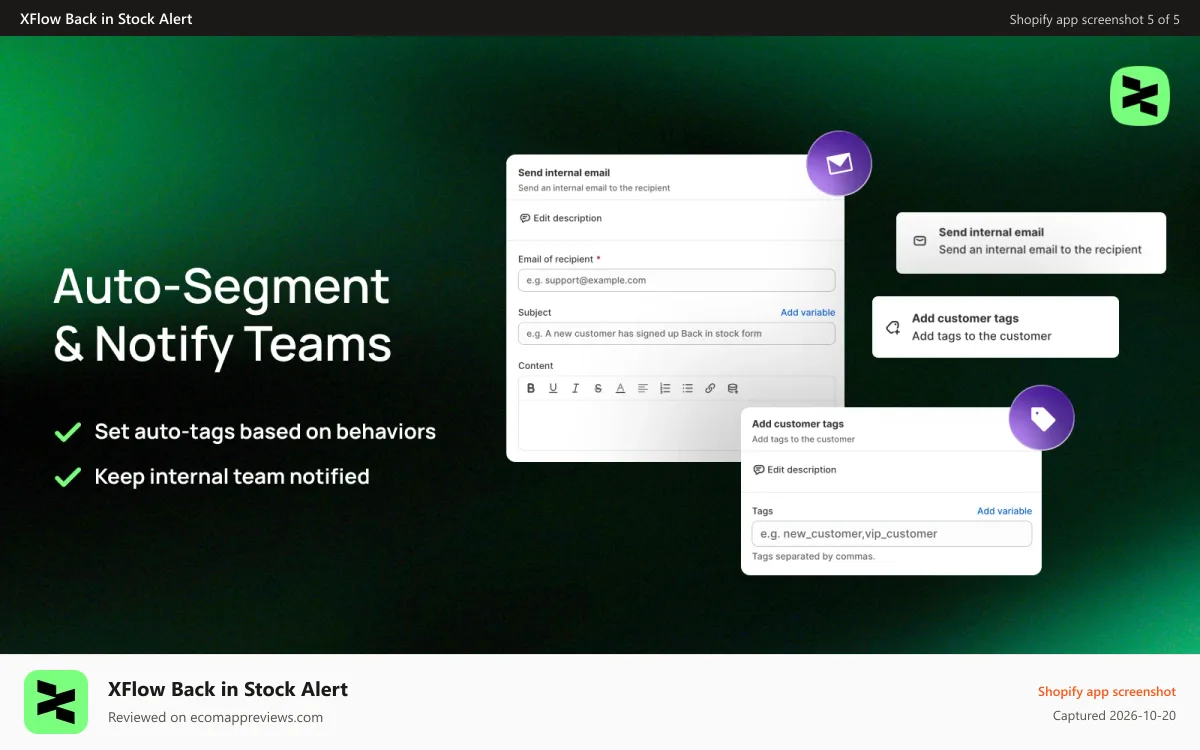This screenshot has width=1200, height=750.
Task: Click the 'Auto-Segment & Notify Teams' headline
Action: [223, 315]
